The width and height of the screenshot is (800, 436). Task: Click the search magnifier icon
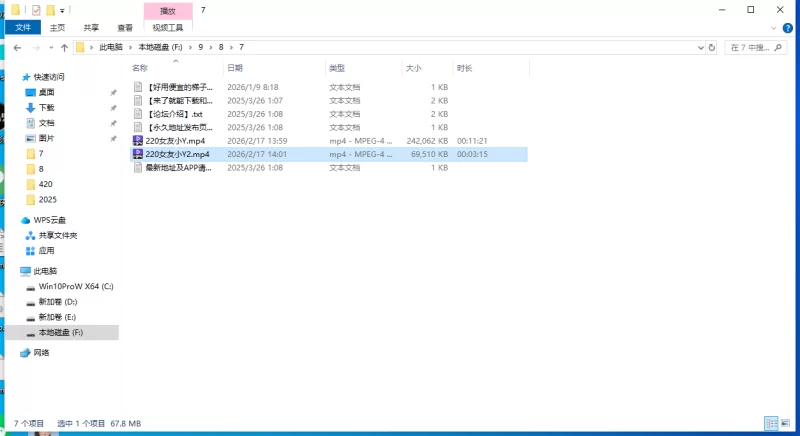778,47
